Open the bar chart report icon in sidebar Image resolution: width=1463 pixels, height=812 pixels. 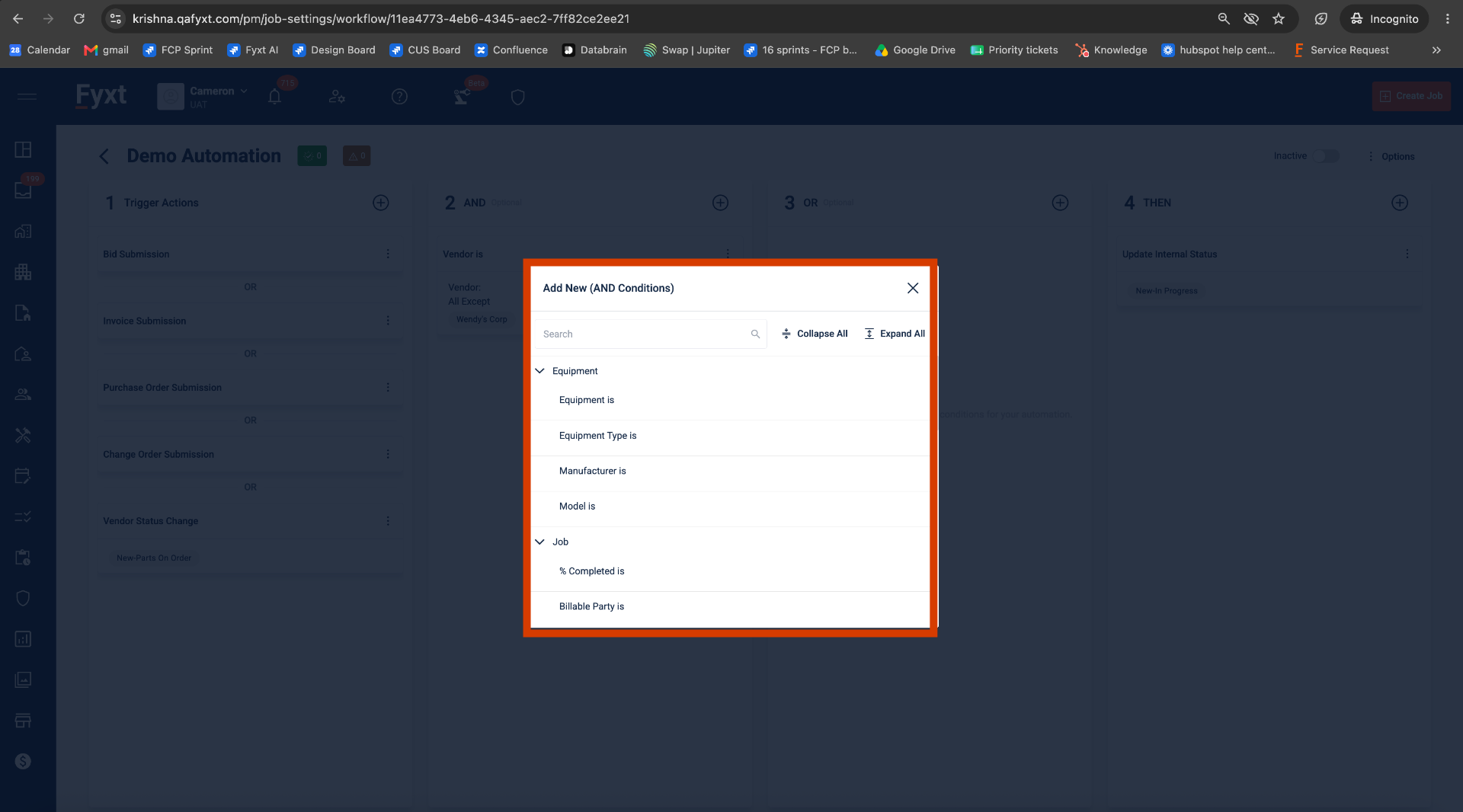click(23, 639)
